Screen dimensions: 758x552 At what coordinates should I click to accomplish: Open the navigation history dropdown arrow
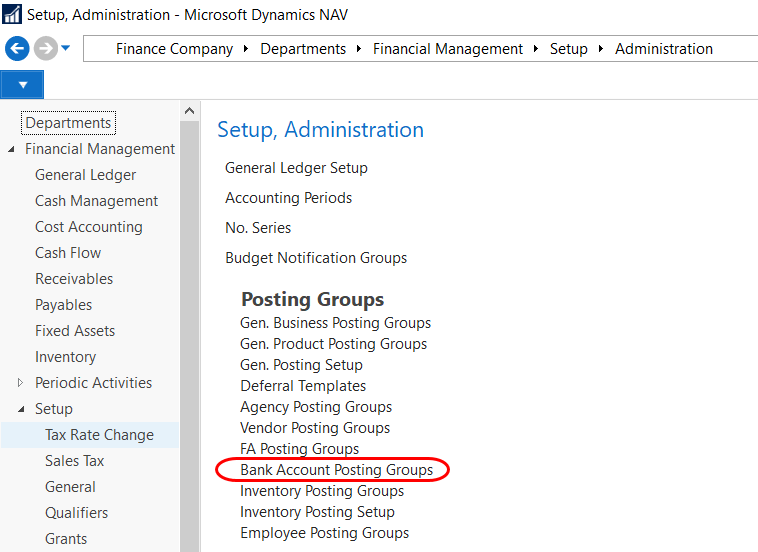(66, 48)
